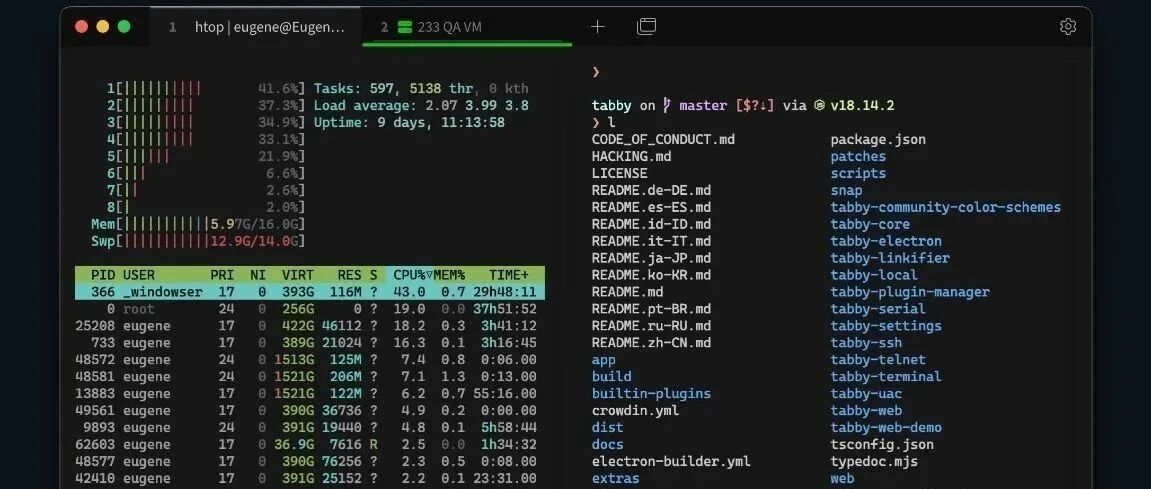Click the patches directory name
This screenshot has width=1151, height=489.
858,156
